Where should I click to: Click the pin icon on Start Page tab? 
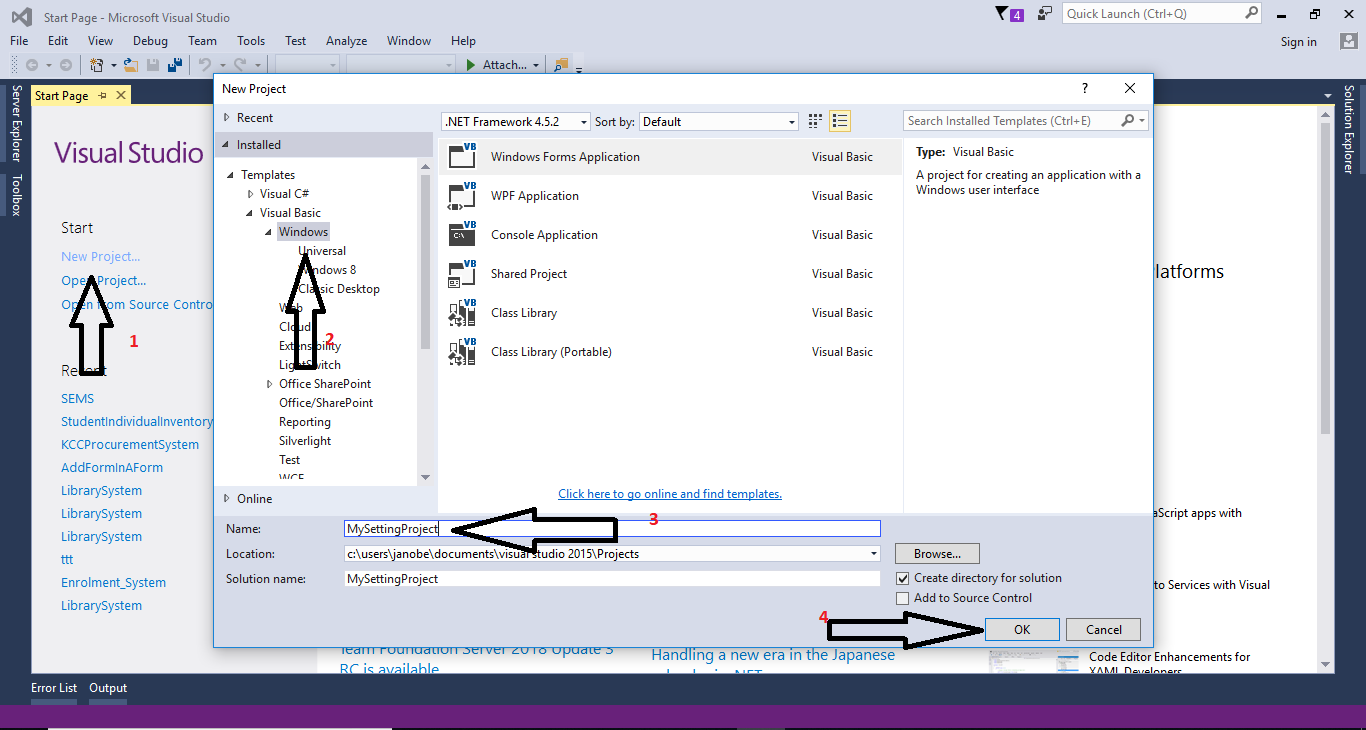[102, 95]
